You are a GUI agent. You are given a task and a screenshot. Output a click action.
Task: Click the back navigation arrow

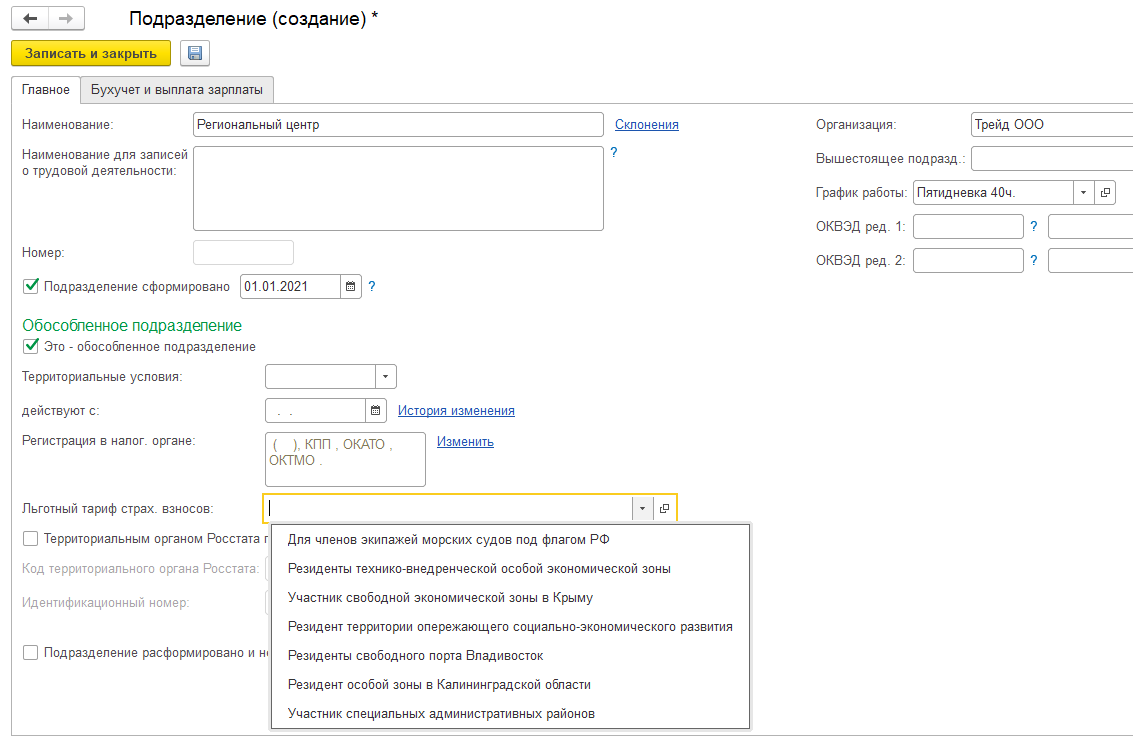[x=31, y=19]
